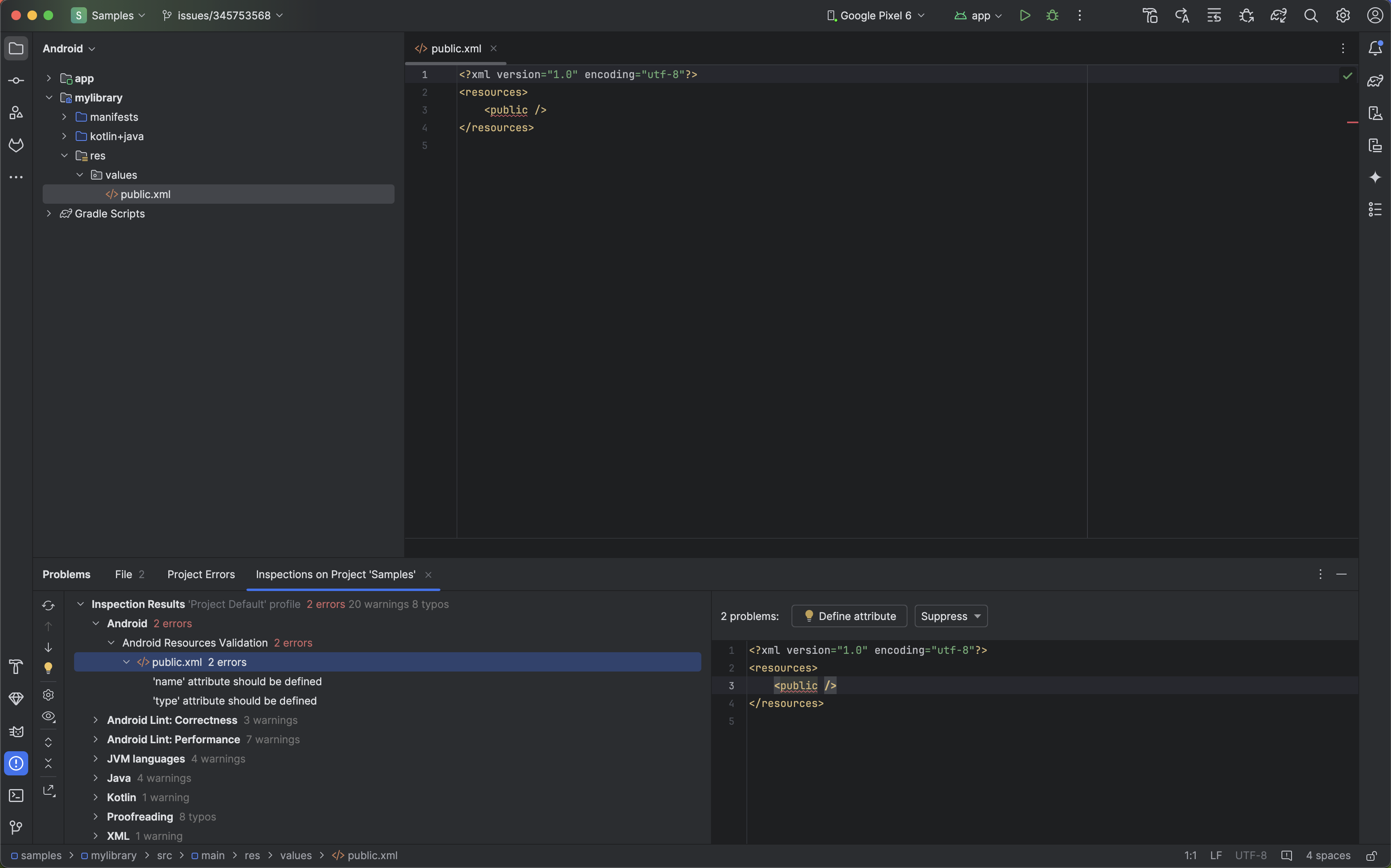Open the Logcat tool window icon
Screen dimensions: 1391x868
click(x=16, y=732)
